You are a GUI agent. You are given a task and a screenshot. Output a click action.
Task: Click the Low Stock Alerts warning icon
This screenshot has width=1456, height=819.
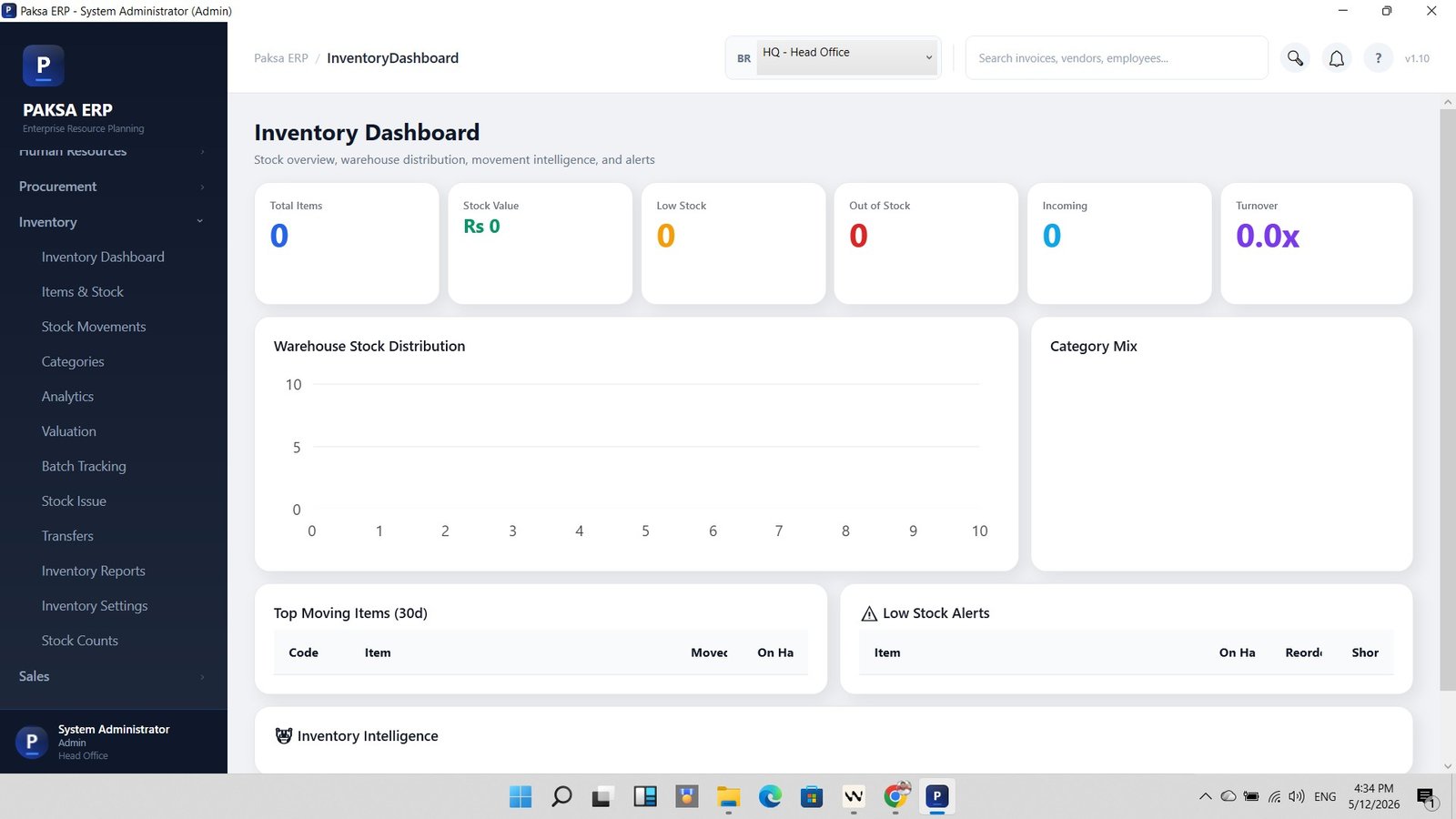tap(869, 614)
